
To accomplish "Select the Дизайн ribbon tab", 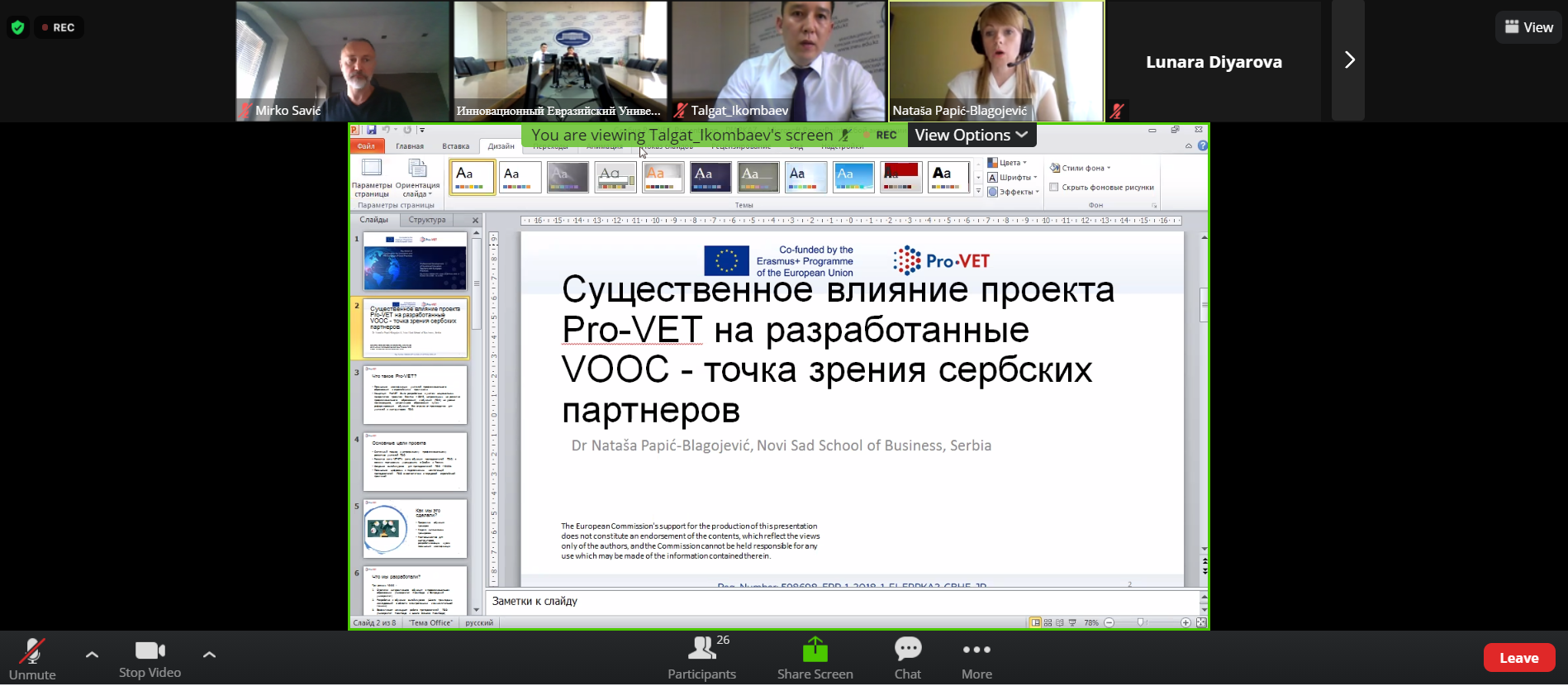I will click(x=501, y=146).
